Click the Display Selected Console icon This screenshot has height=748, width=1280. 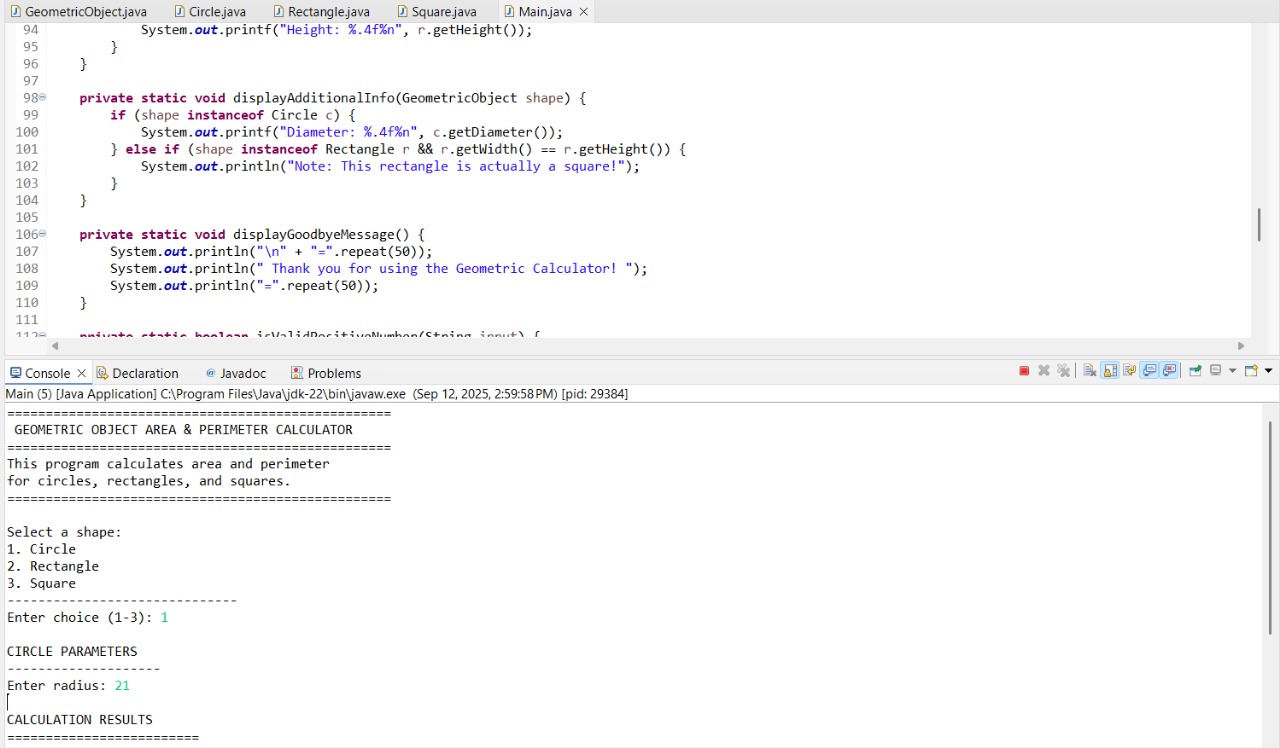pos(1216,370)
